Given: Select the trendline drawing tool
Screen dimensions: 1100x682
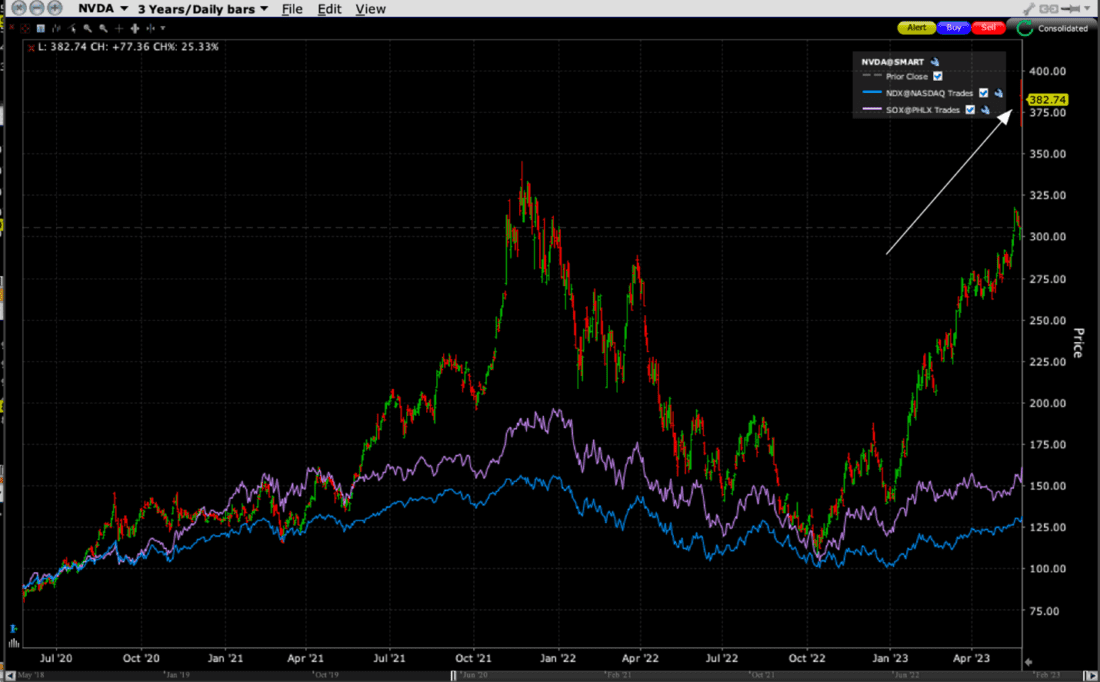Looking at the screenshot, I should [72, 28].
